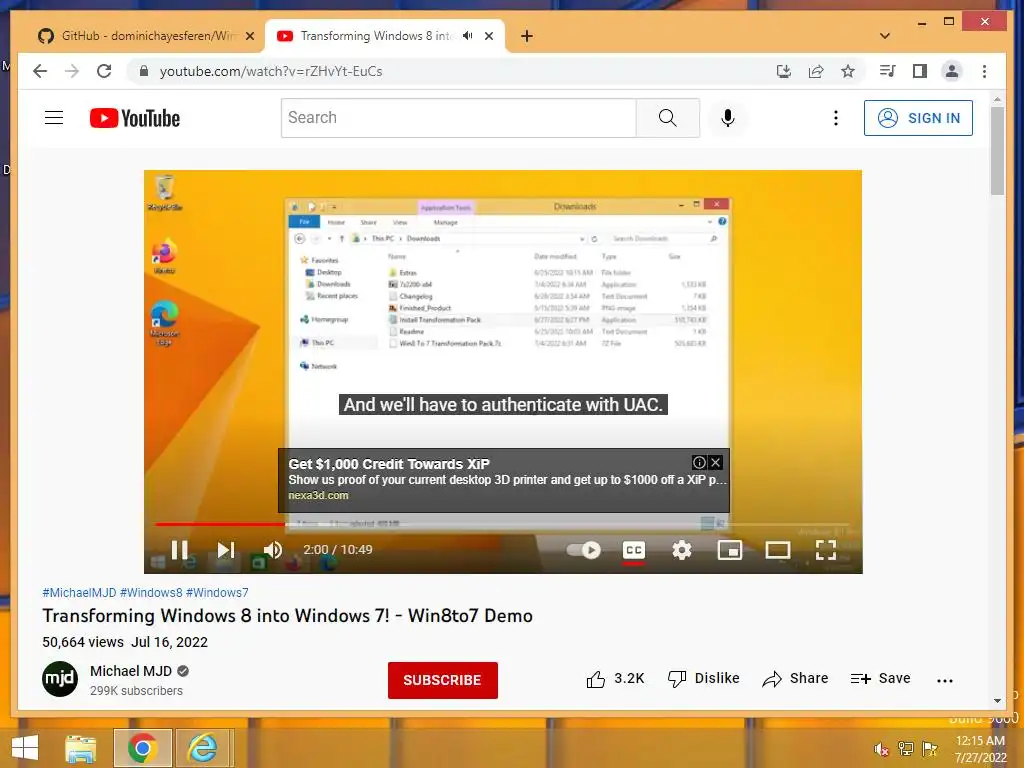Screen dimensions: 1024x768
Task: Enable theater mode
Action: (778, 550)
